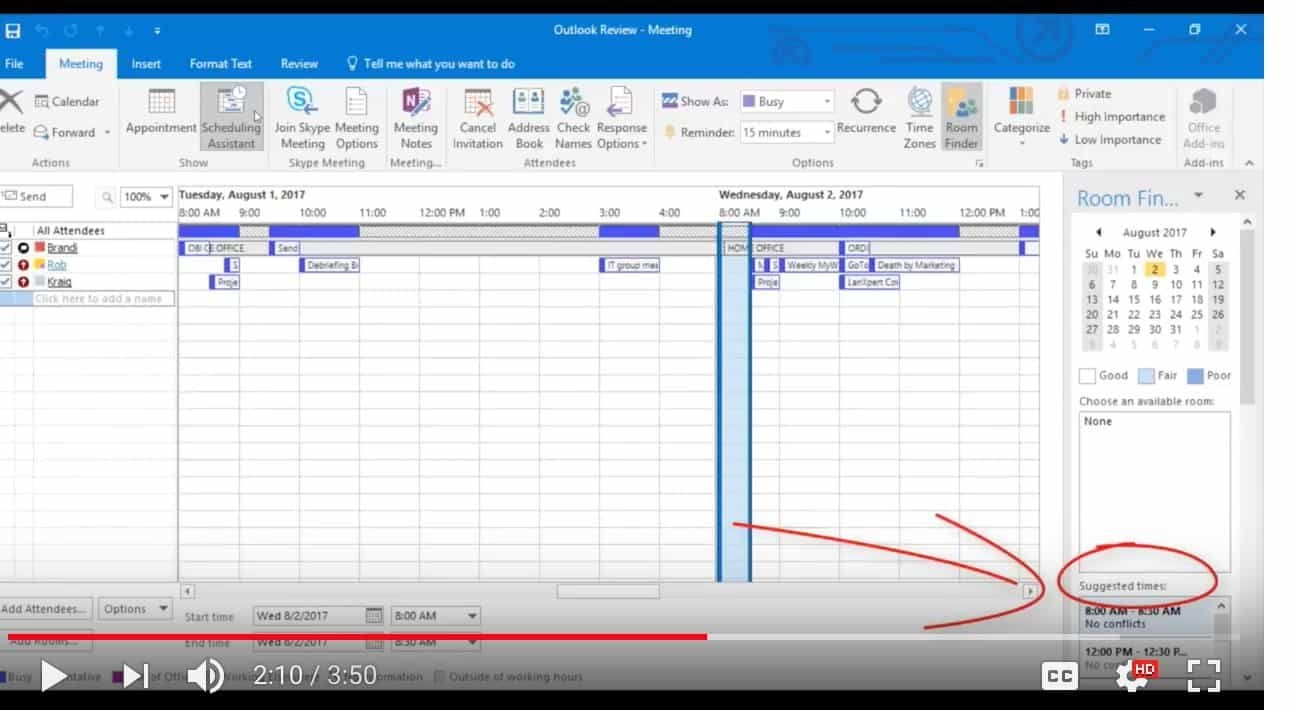Go to next month in Room Finder calendar

pyautogui.click(x=1213, y=232)
